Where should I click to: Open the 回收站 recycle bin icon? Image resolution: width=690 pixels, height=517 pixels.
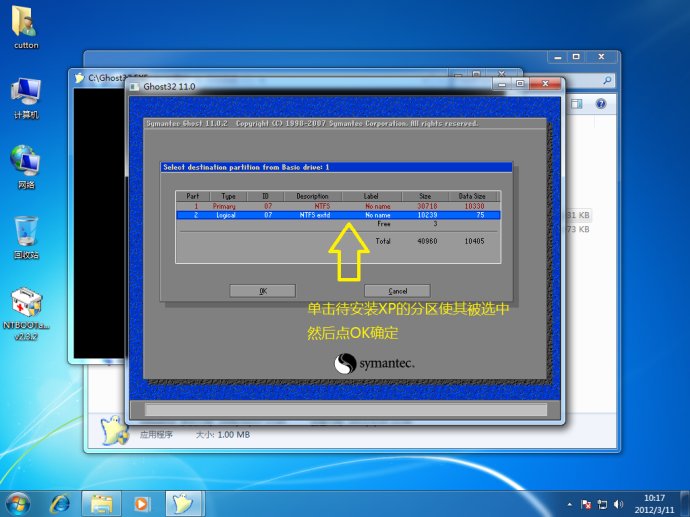click(x=26, y=237)
